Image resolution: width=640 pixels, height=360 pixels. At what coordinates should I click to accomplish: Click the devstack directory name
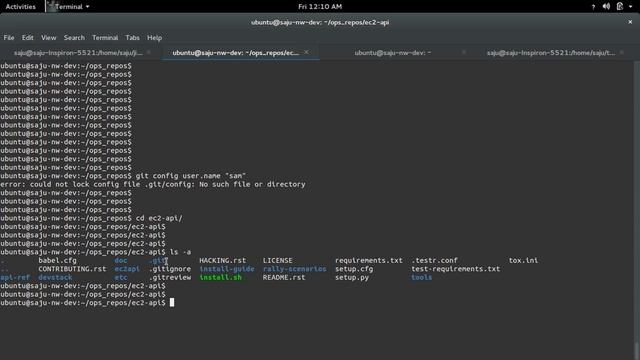(55, 278)
